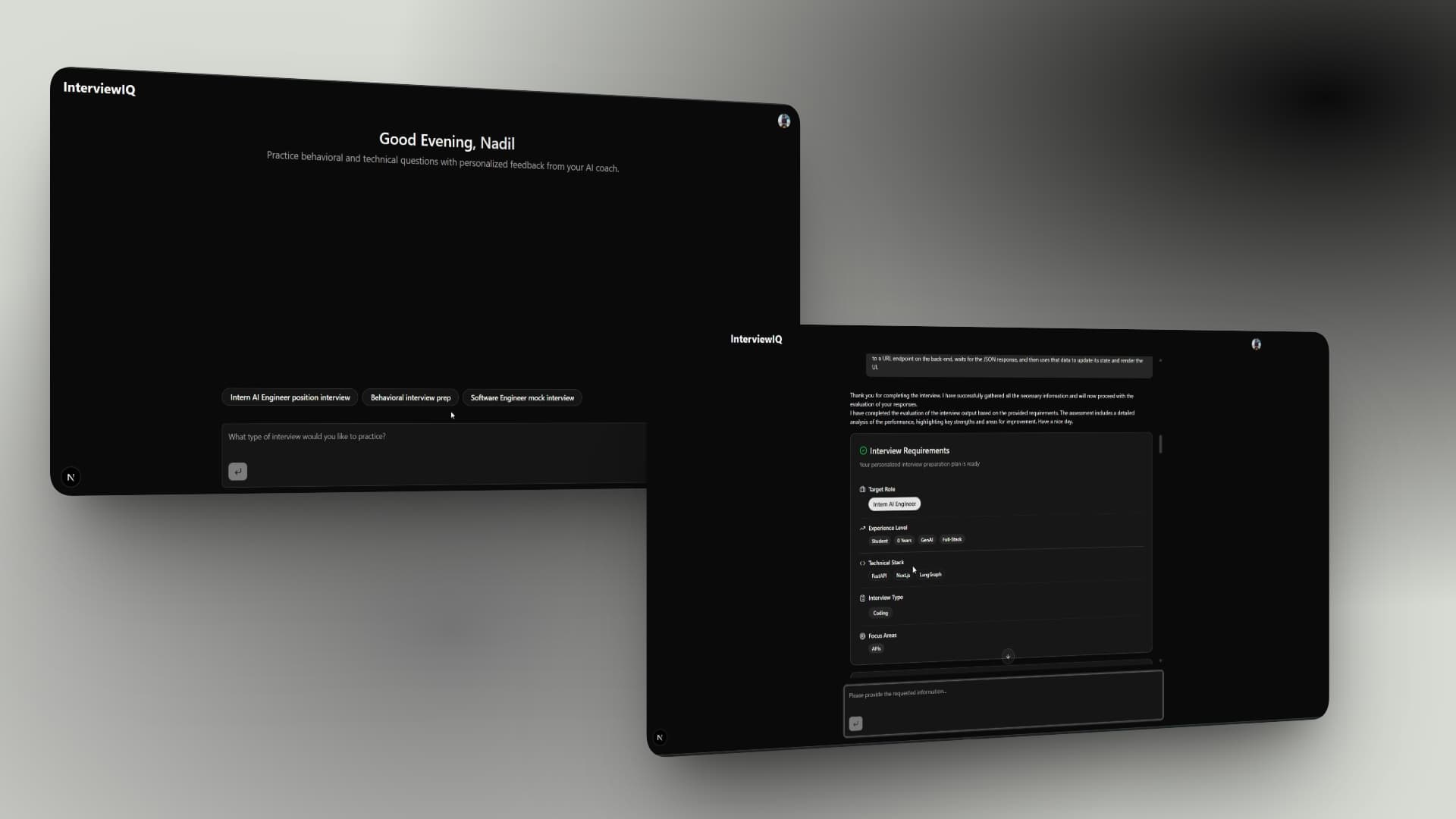Click the Technical Stack label

[886, 563]
